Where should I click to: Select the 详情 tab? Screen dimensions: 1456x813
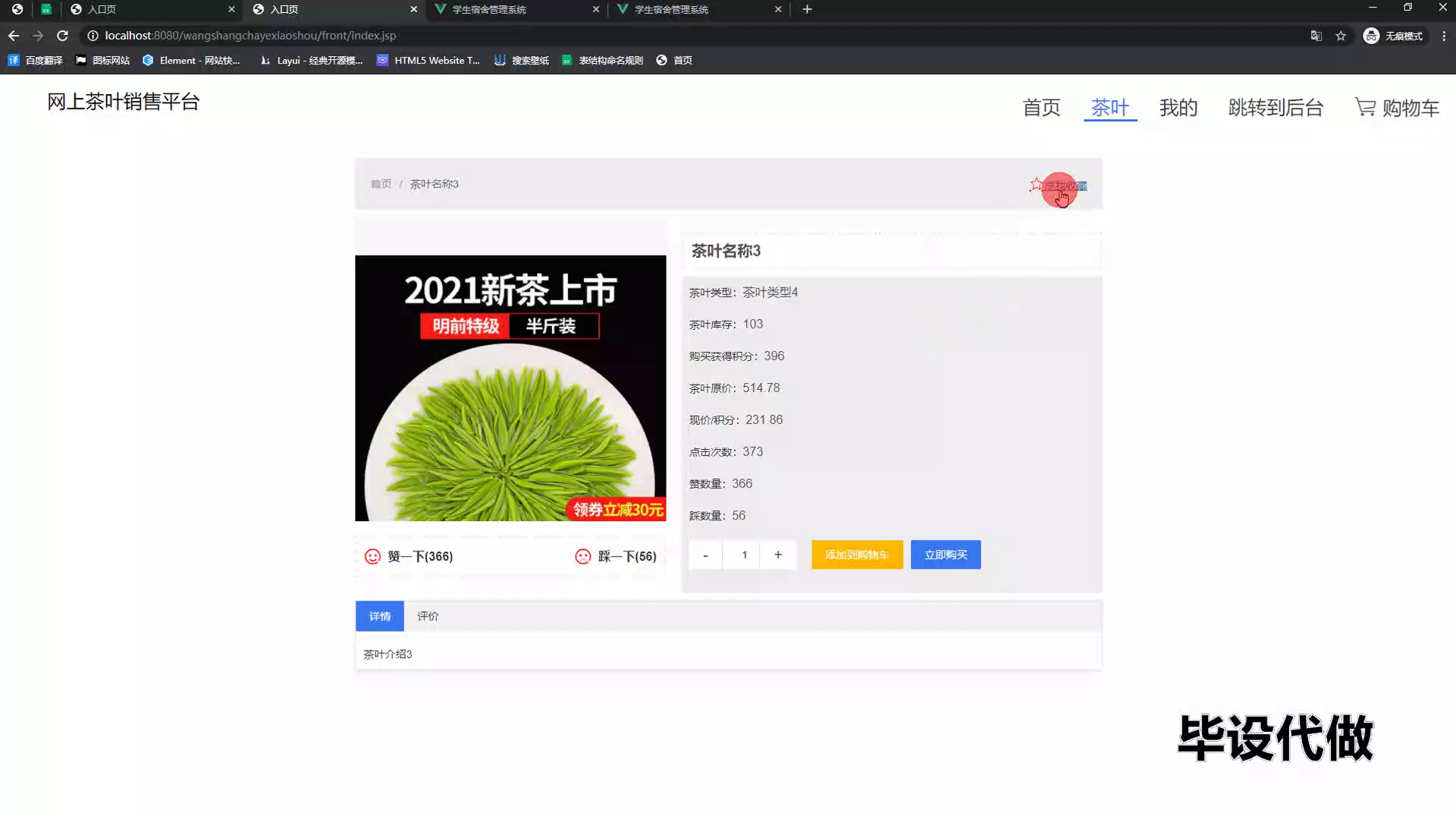[380, 616]
